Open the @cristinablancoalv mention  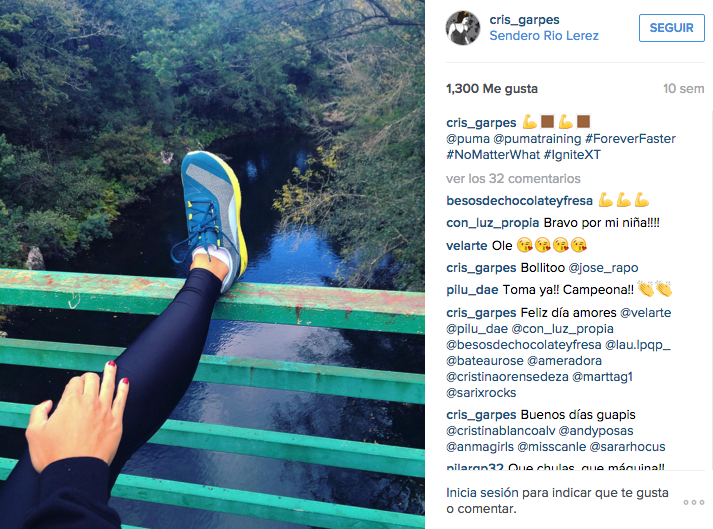[501, 431]
